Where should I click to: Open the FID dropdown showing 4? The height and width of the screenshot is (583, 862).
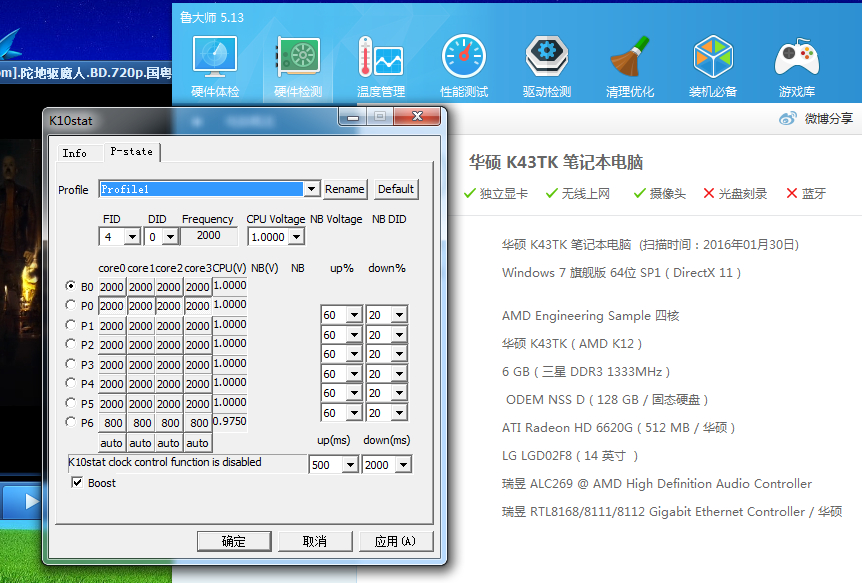point(132,236)
